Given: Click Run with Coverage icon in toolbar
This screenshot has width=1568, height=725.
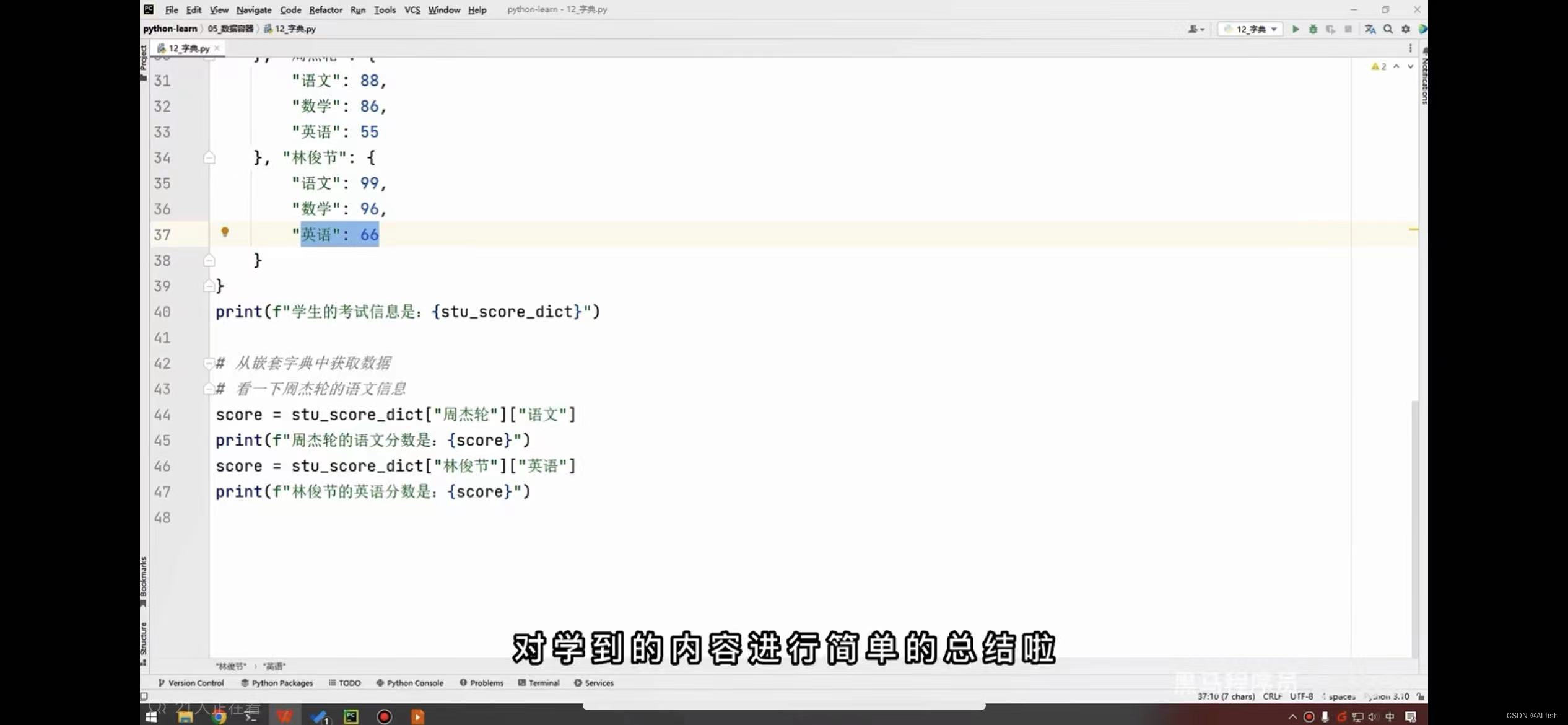Looking at the screenshot, I should click(x=1330, y=29).
